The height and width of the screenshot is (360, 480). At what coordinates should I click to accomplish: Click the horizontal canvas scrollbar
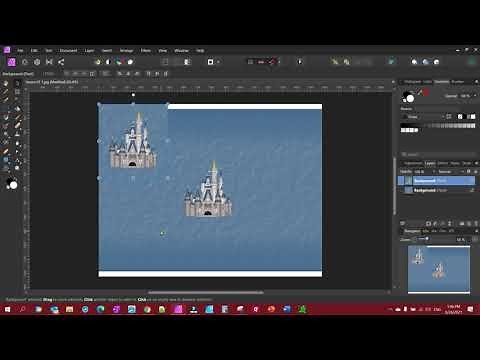click(x=206, y=292)
